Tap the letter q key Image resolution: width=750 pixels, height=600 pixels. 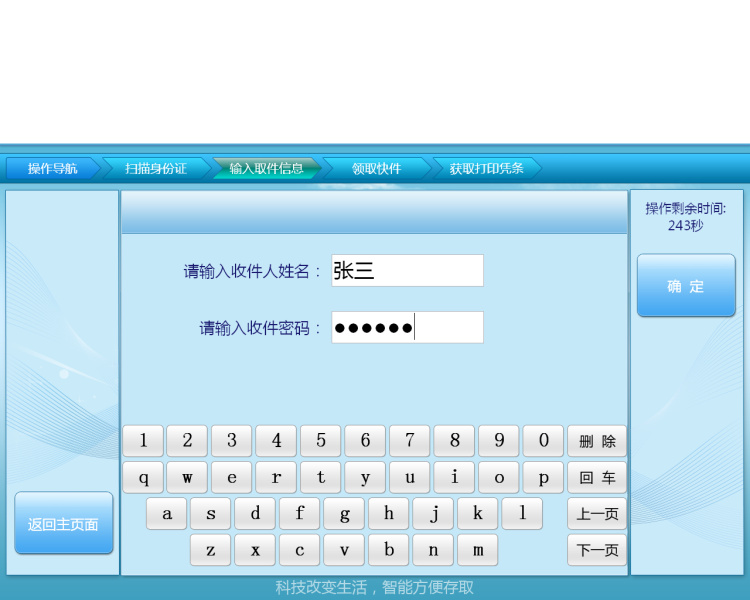click(x=143, y=478)
